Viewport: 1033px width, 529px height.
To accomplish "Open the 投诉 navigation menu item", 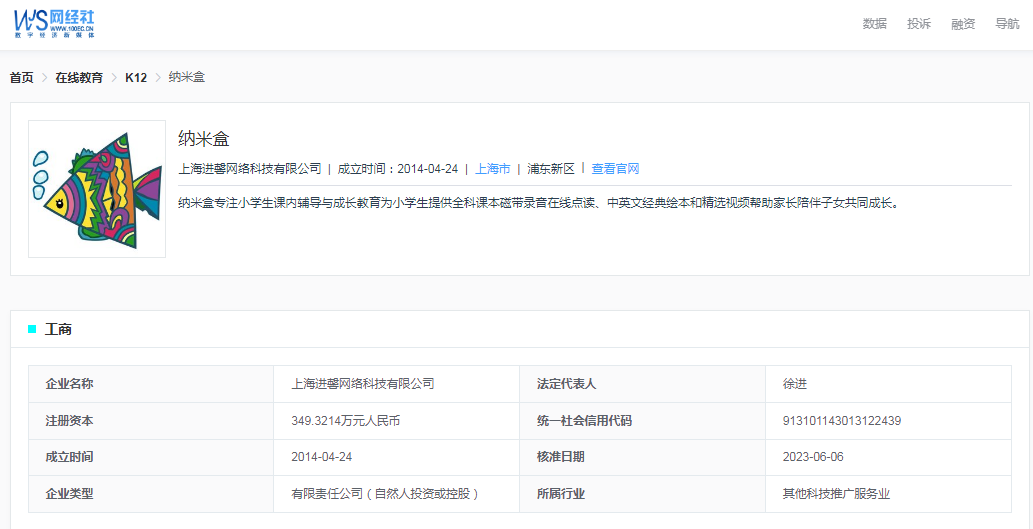I will pos(918,24).
